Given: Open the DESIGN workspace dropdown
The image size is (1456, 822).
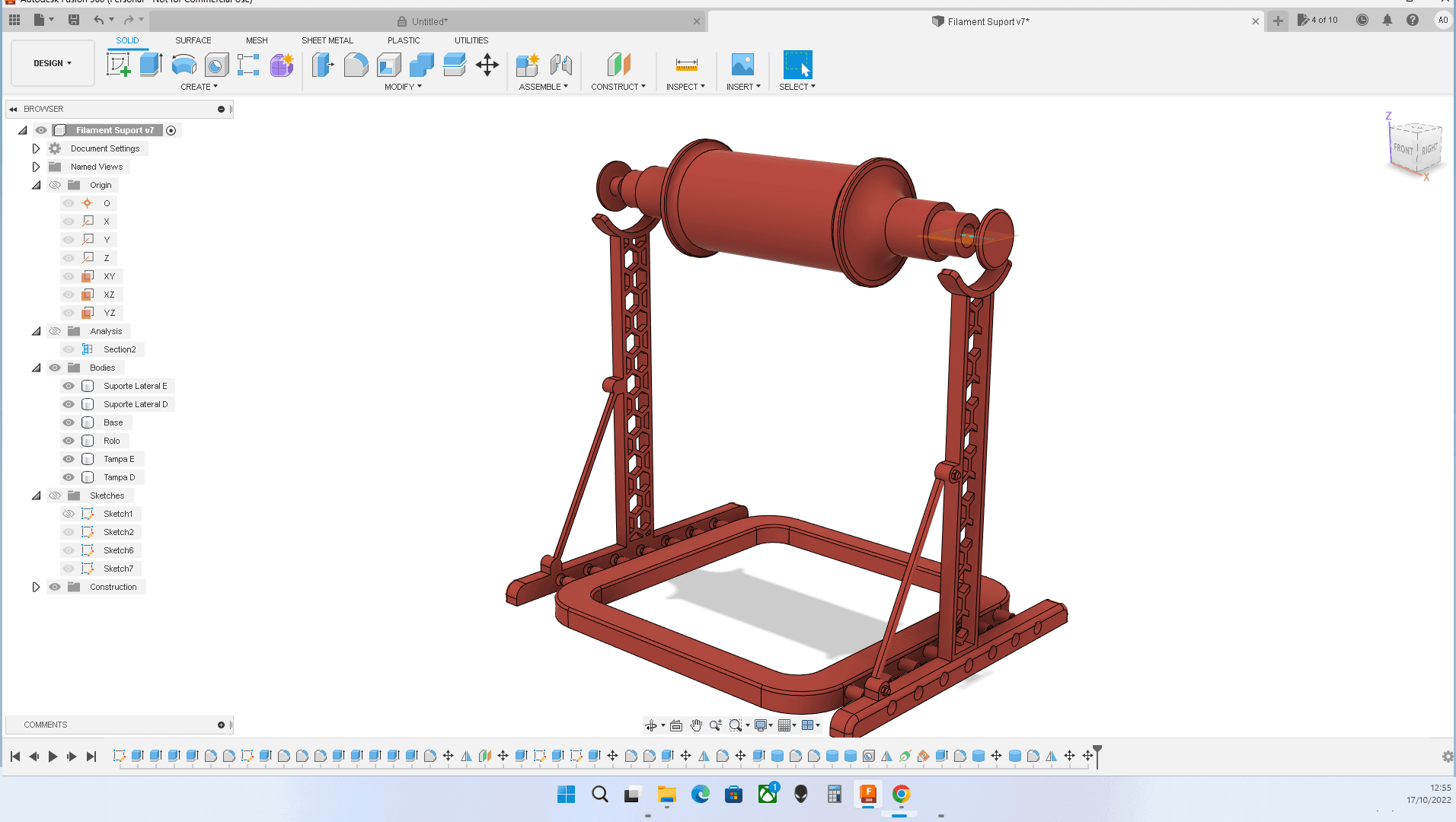Looking at the screenshot, I should pyautogui.click(x=53, y=63).
